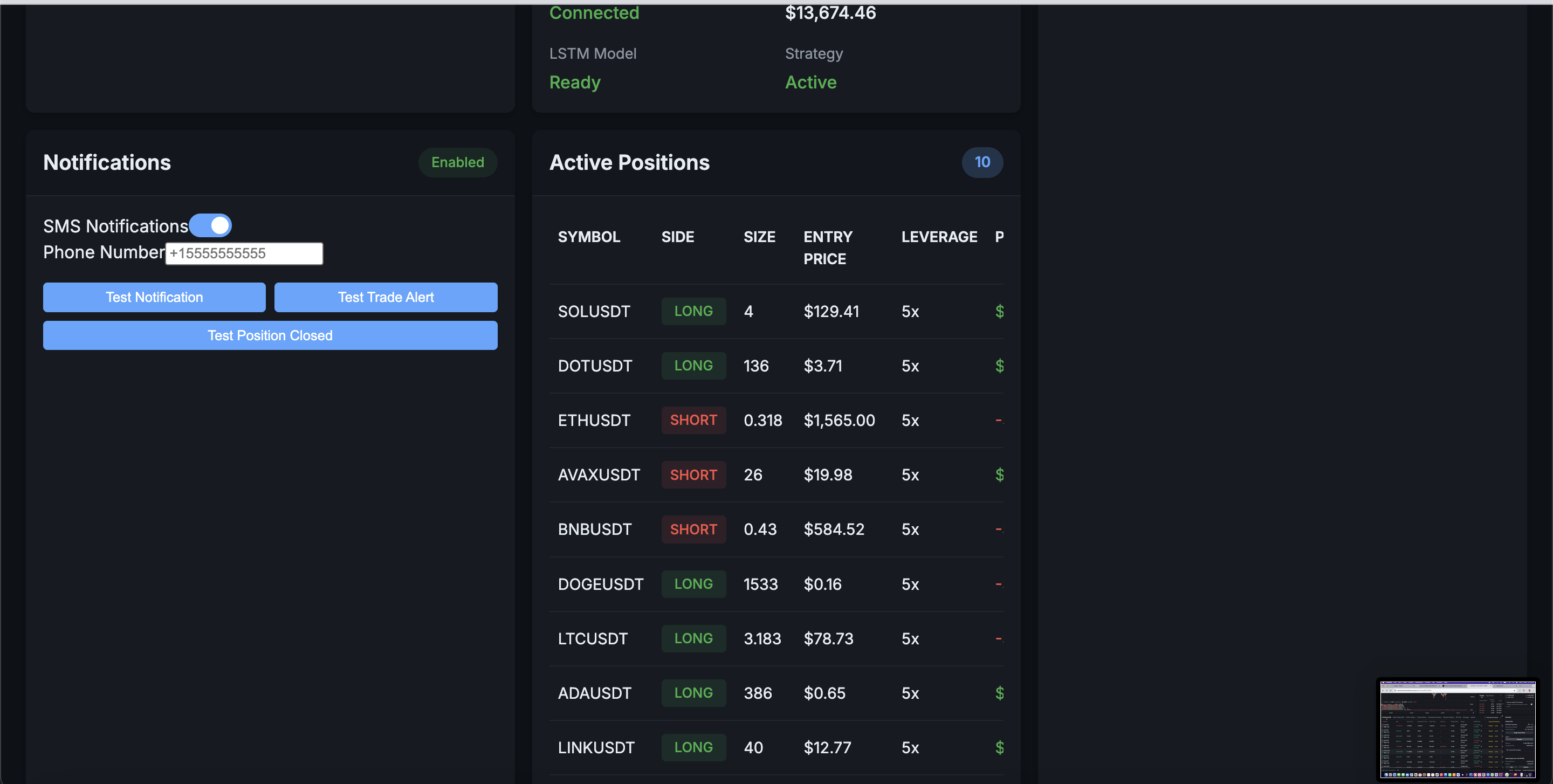Viewport: 1553px width, 784px height.
Task: Click the LONG badge for SOLUSDT
Action: tap(693, 311)
